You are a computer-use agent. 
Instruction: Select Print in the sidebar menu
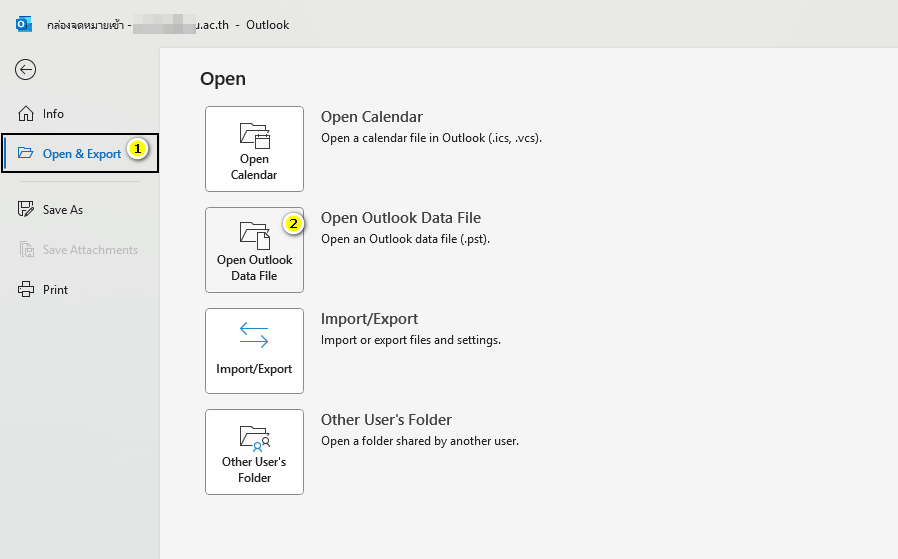[55, 290]
